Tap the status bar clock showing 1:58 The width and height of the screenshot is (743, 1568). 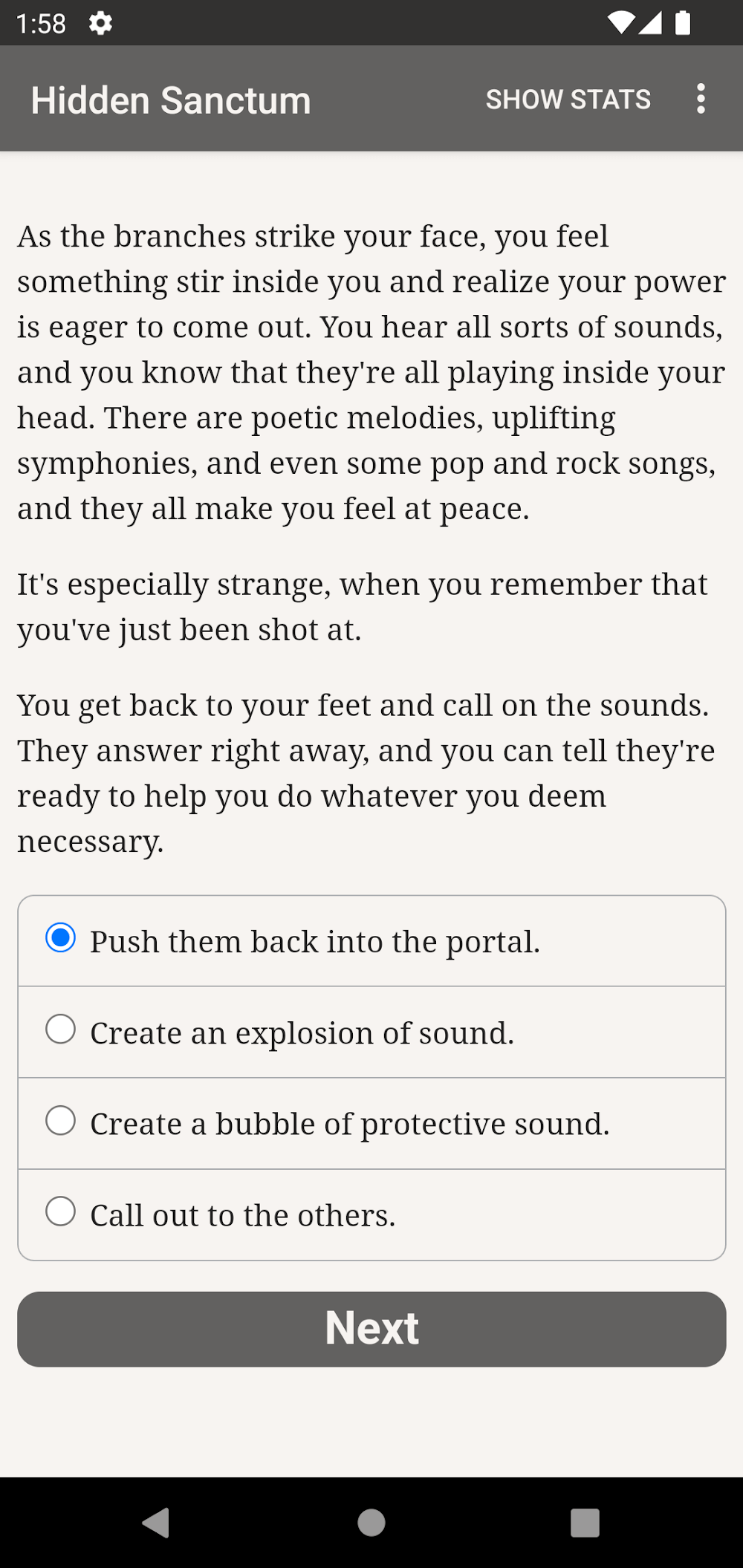[x=42, y=24]
